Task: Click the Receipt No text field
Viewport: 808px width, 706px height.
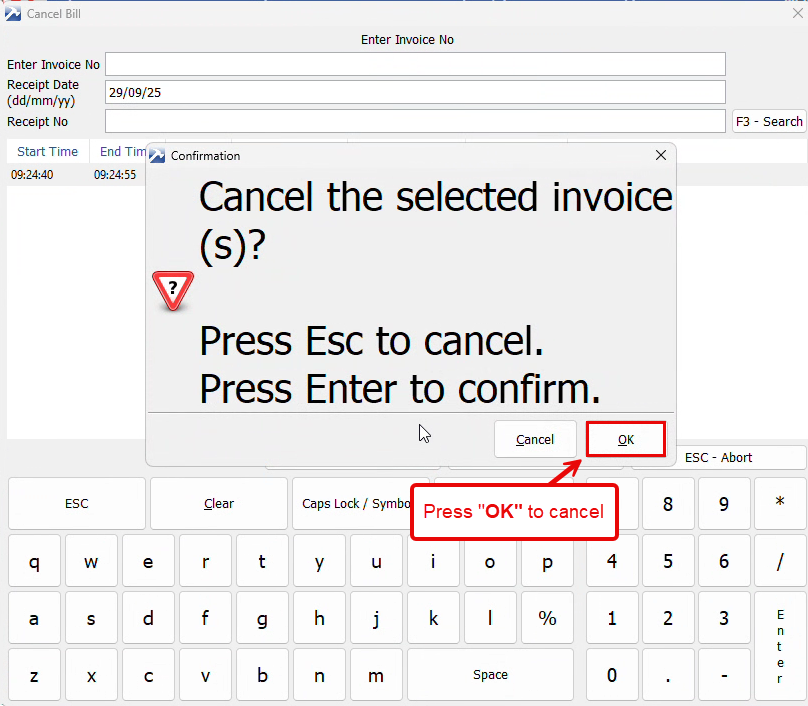Action: click(415, 121)
